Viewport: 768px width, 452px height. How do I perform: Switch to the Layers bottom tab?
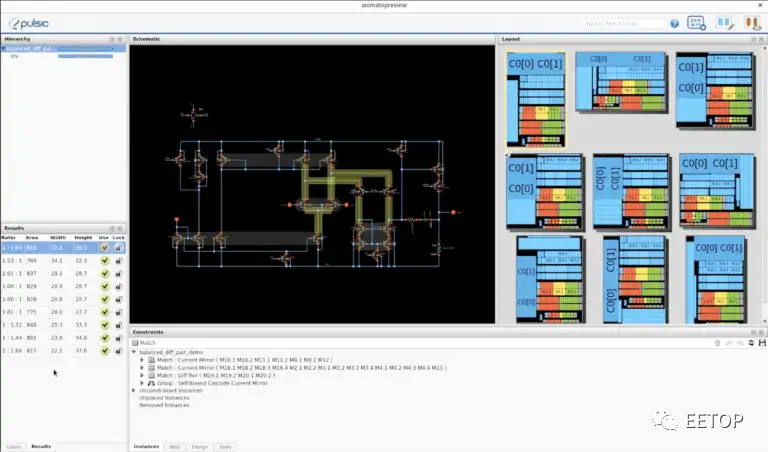[14, 447]
